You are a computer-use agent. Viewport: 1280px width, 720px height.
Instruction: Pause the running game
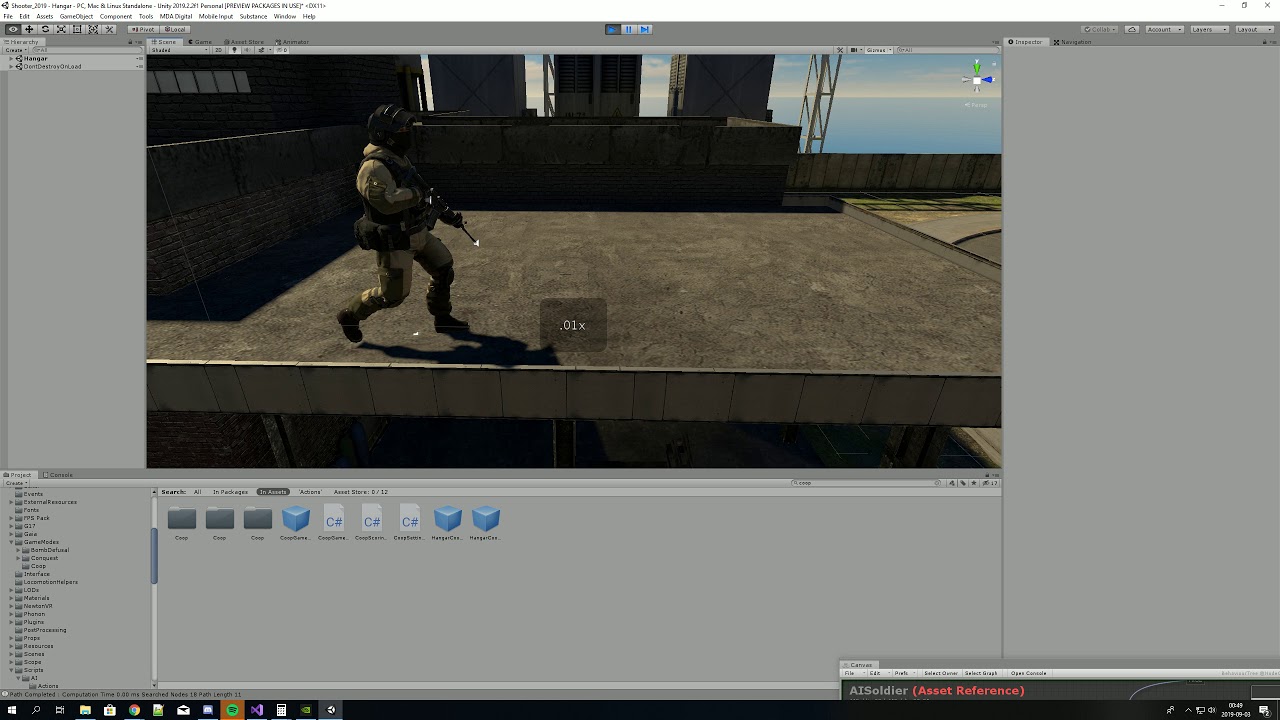[628, 29]
